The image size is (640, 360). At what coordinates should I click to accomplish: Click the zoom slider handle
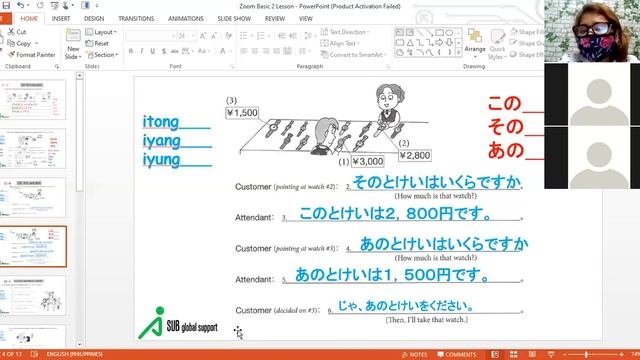586,355
